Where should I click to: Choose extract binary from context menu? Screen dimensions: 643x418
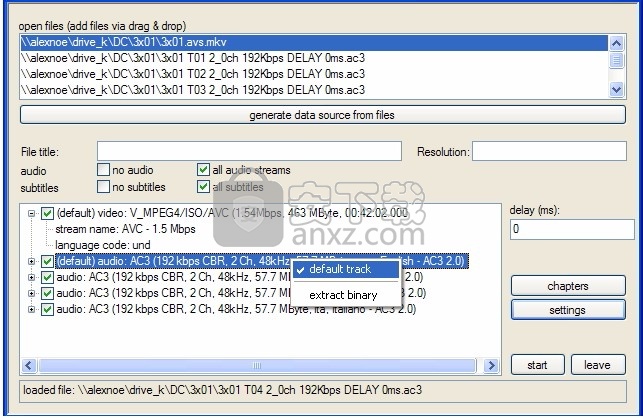pos(346,295)
